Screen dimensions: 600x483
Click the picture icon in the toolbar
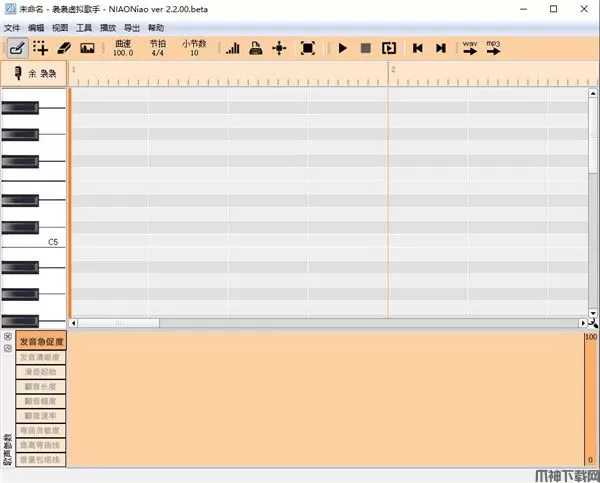(87, 48)
